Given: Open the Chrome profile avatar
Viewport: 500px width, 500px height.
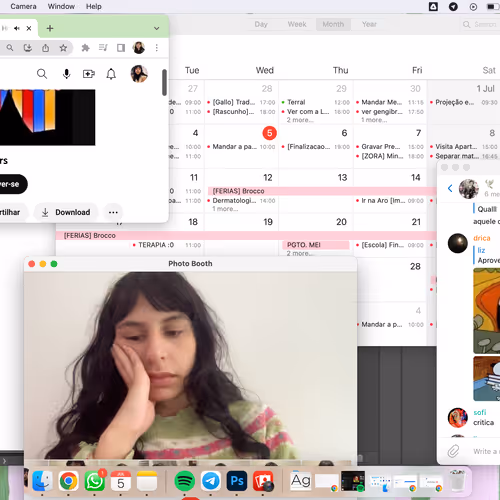Looking at the screenshot, I should point(139,48).
